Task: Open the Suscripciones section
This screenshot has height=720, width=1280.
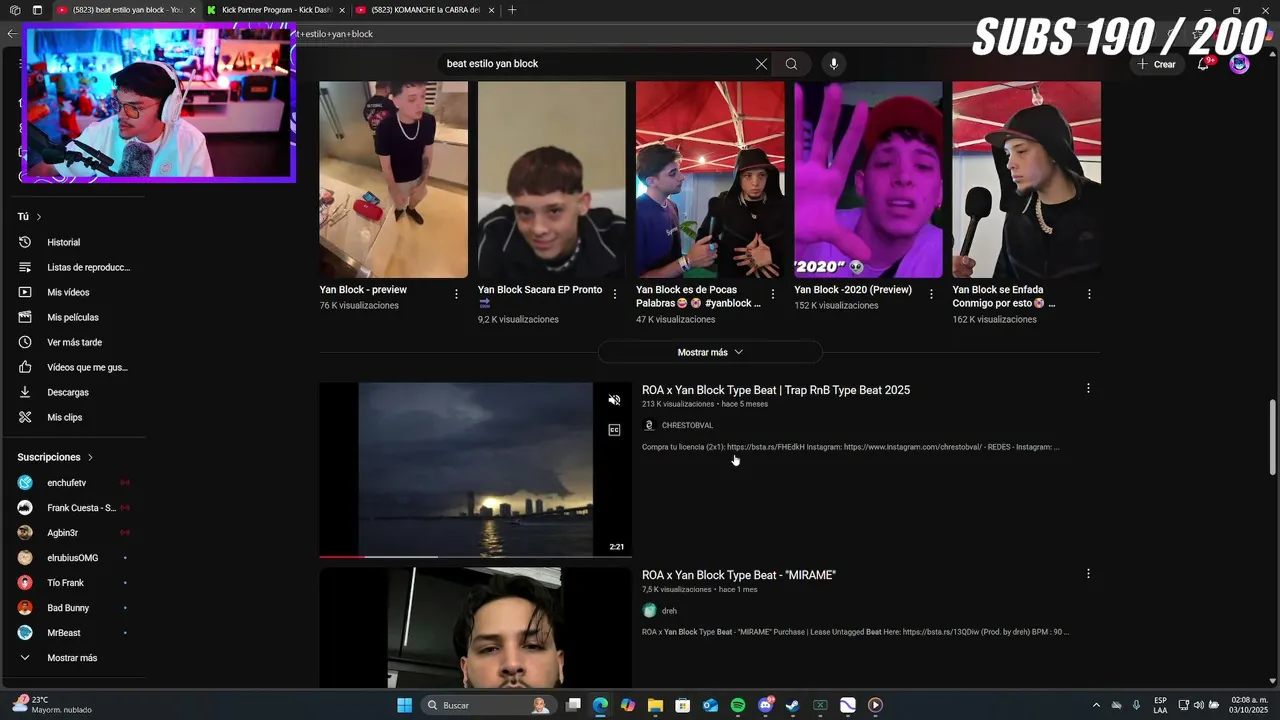Action: tap(55, 457)
